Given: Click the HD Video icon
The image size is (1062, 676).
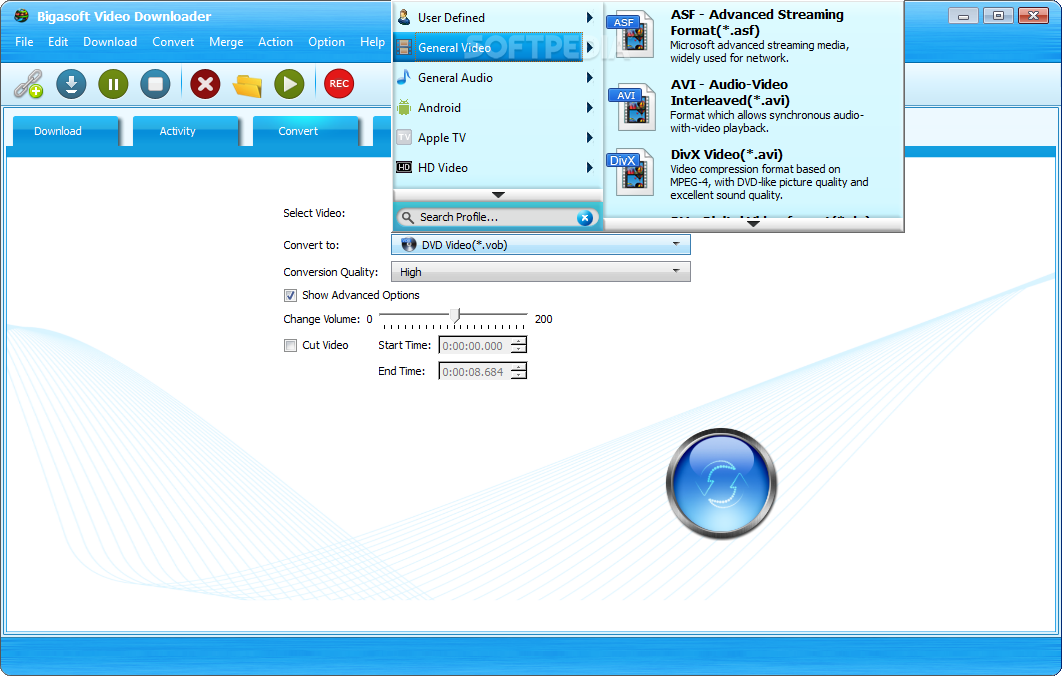Looking at the screenshot, I should 404,167.
